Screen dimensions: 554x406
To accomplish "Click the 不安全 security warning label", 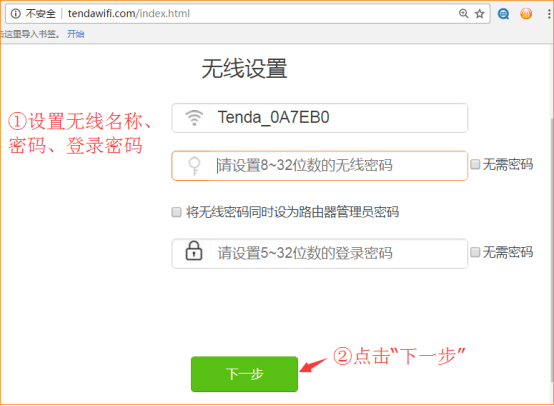I will click(41, 14).
